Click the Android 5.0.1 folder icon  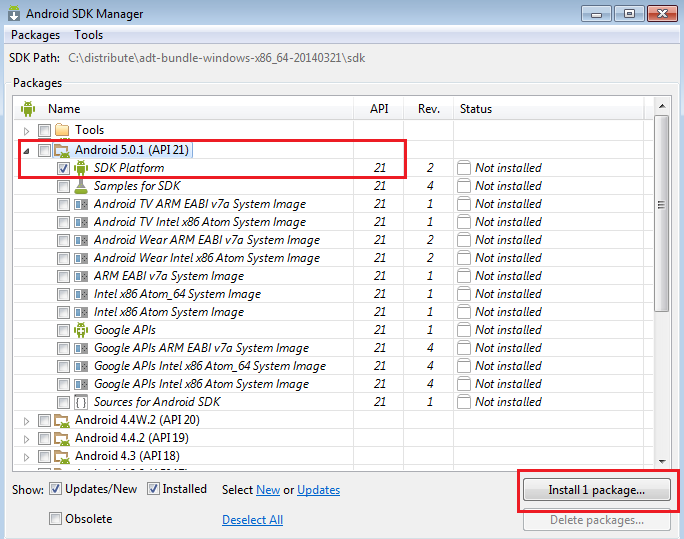(x=62, y=151)
